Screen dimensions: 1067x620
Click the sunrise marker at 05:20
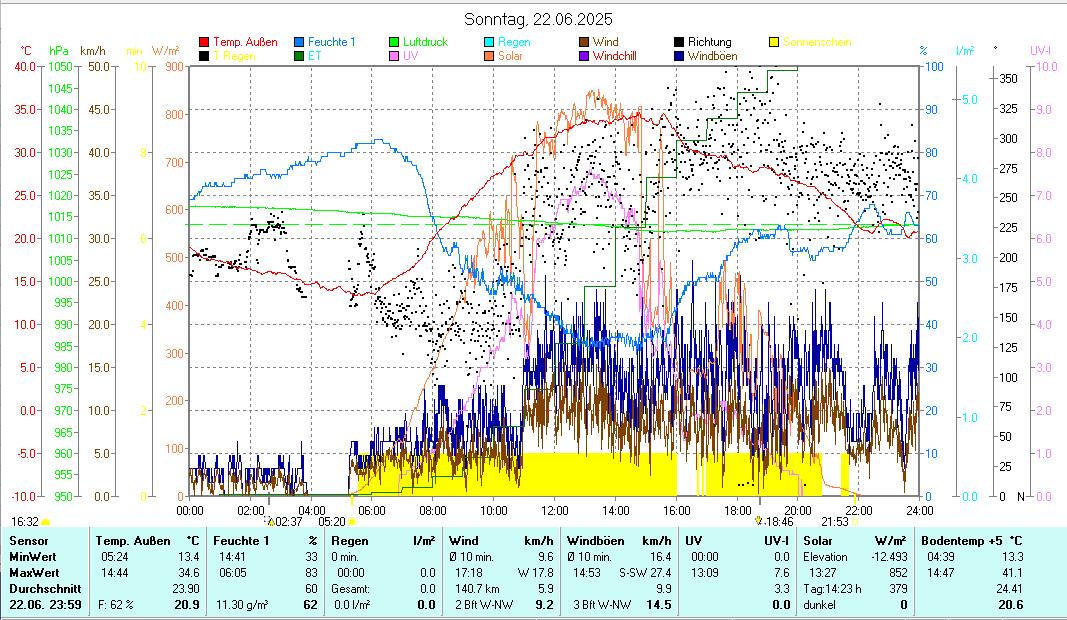click(351, 522)
